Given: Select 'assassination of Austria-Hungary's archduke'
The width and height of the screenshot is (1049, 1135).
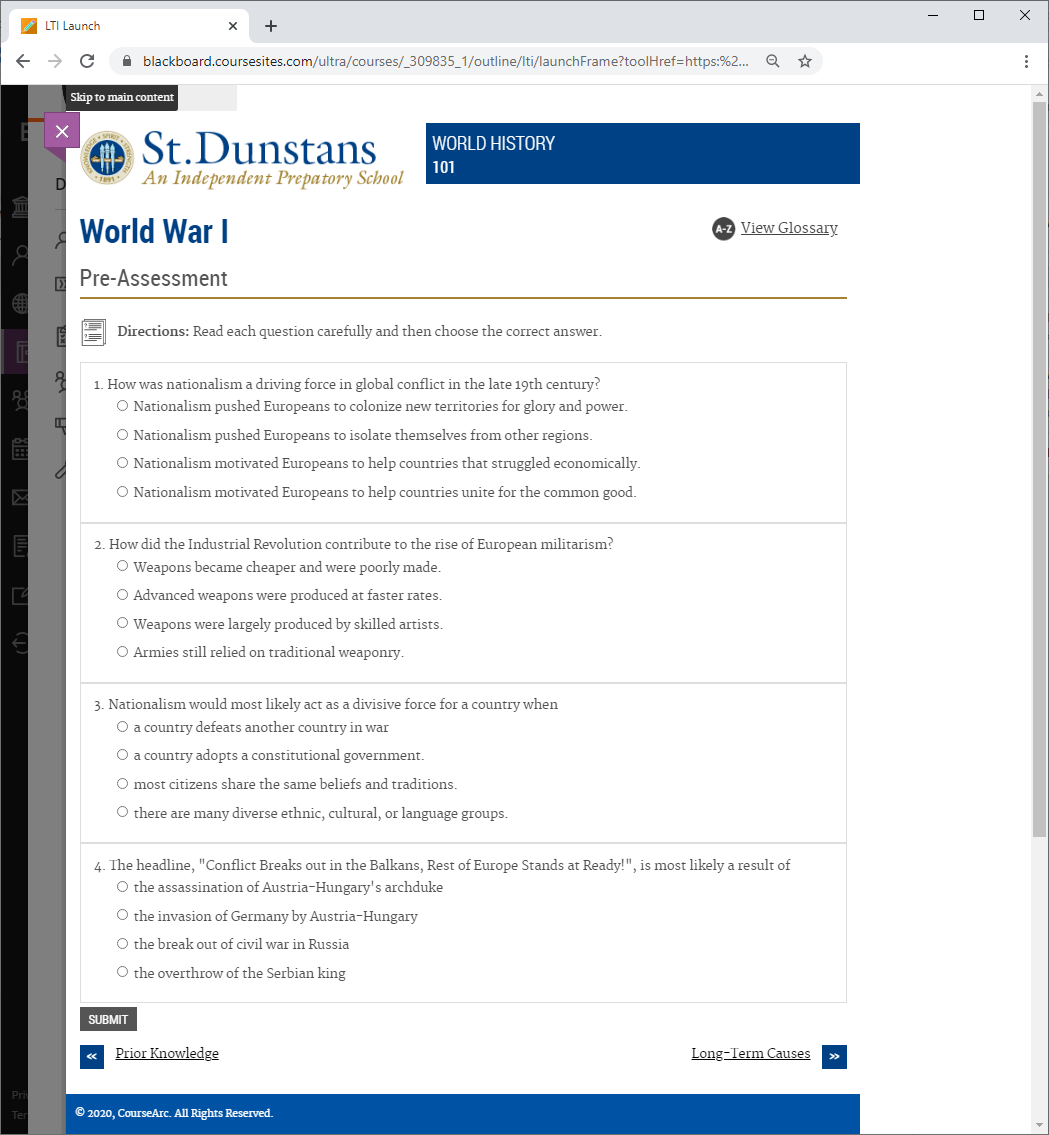Looking at the screenshot, I should [x=122, y=887].
